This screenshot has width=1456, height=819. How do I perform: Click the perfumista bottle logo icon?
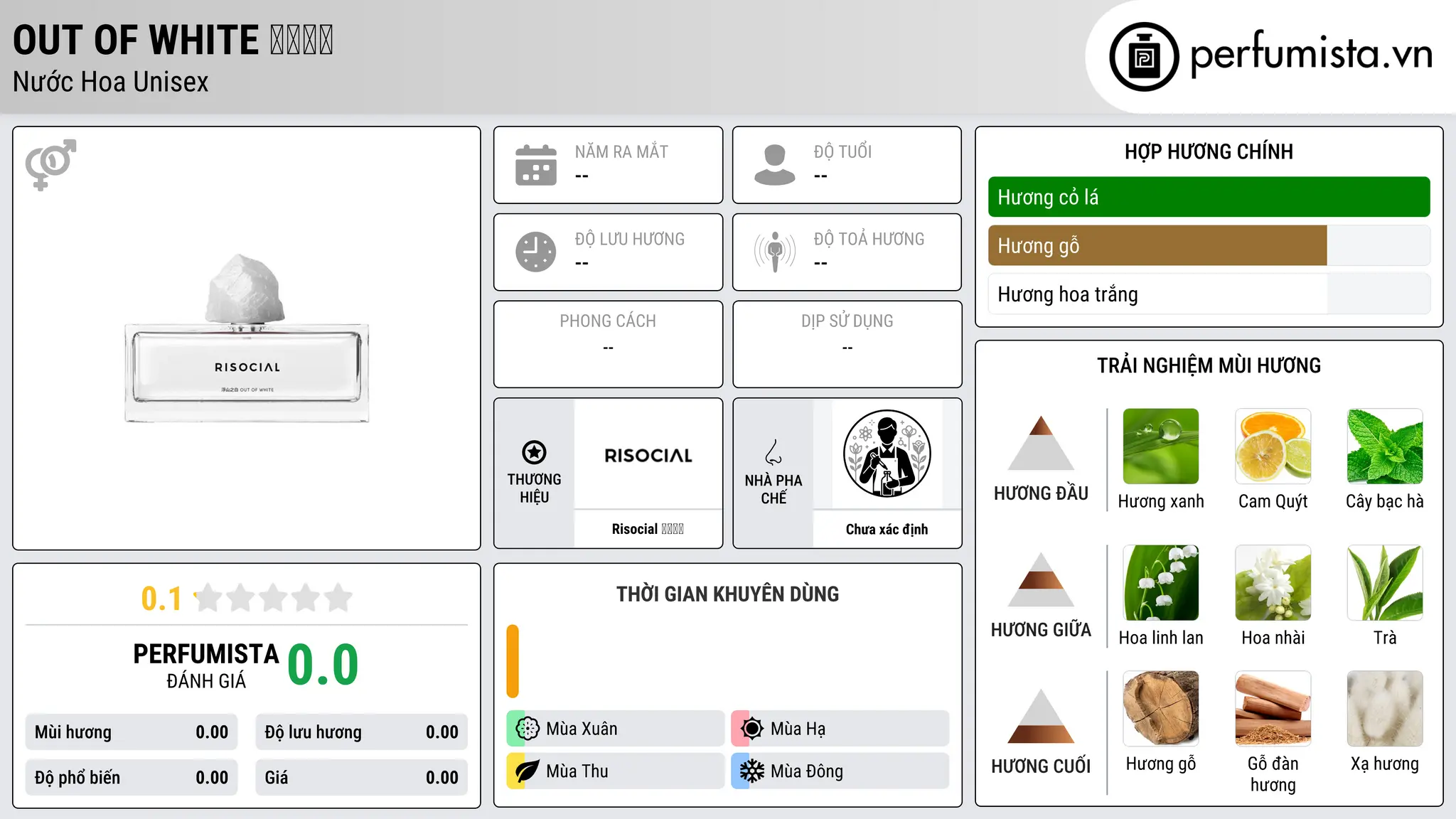pyautogui.click(x=1144, y=57)
